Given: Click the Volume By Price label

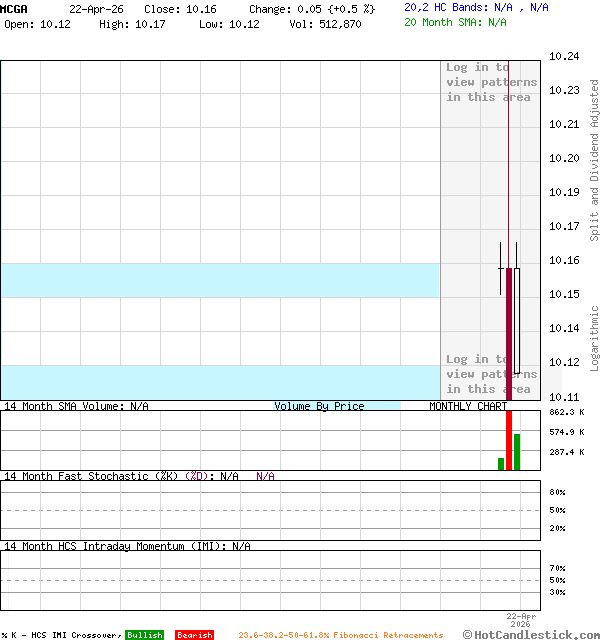Looking at the screenshot, I should [319, 406].
